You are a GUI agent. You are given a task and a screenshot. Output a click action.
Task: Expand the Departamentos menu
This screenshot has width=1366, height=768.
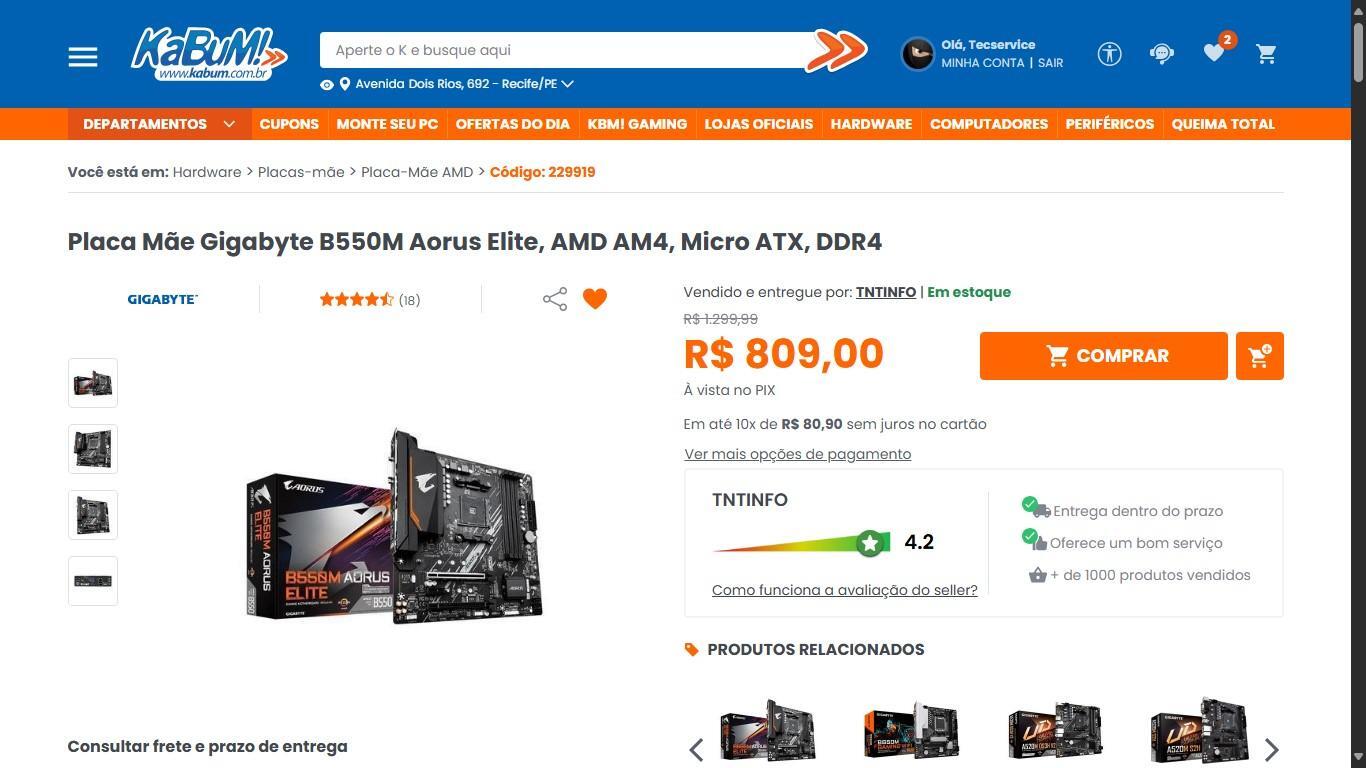point(159,124)
